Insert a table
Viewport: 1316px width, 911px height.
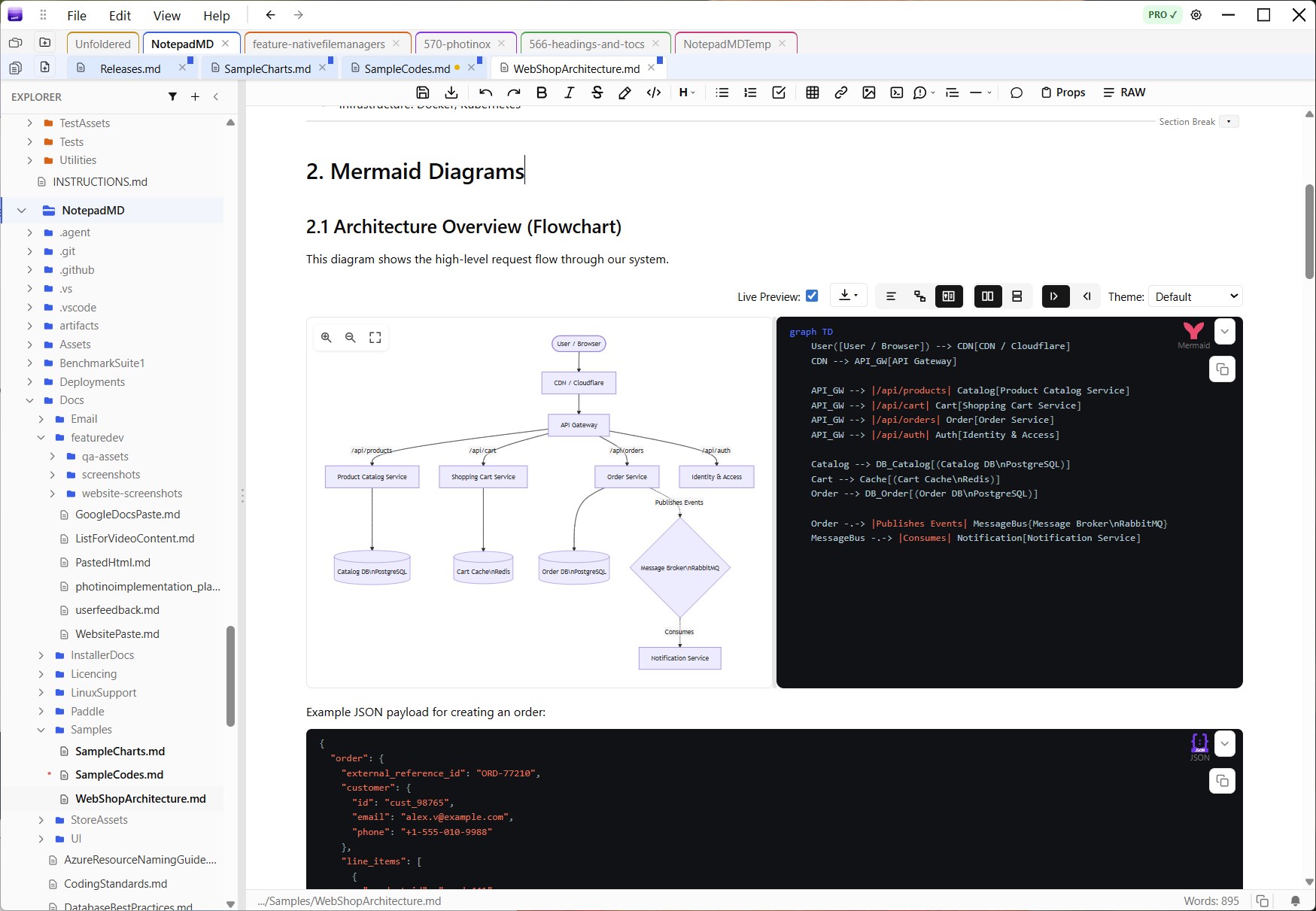(x=813, y=93)
